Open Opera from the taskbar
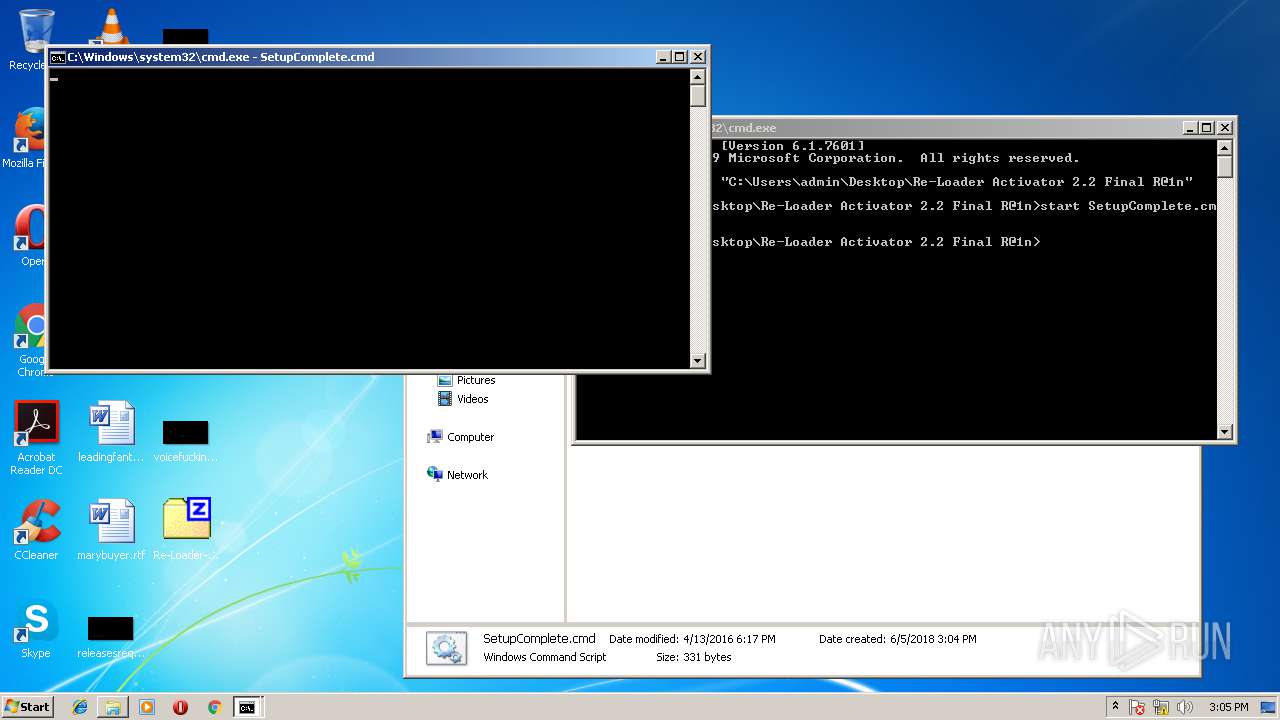 point(180,707)
